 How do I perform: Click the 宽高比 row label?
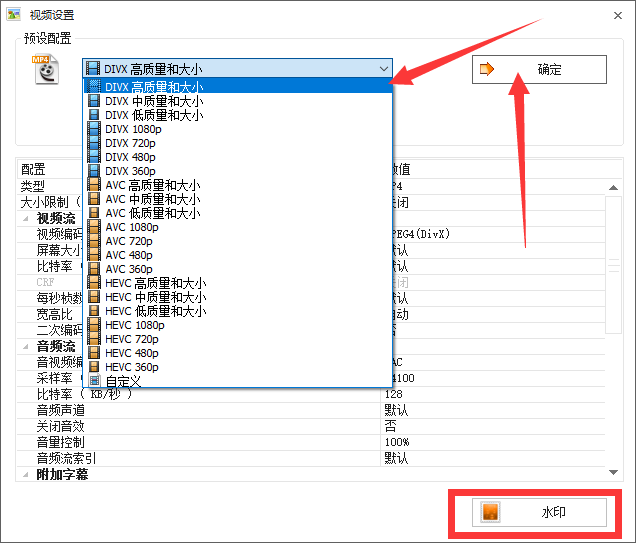click(x=54, y=314)
